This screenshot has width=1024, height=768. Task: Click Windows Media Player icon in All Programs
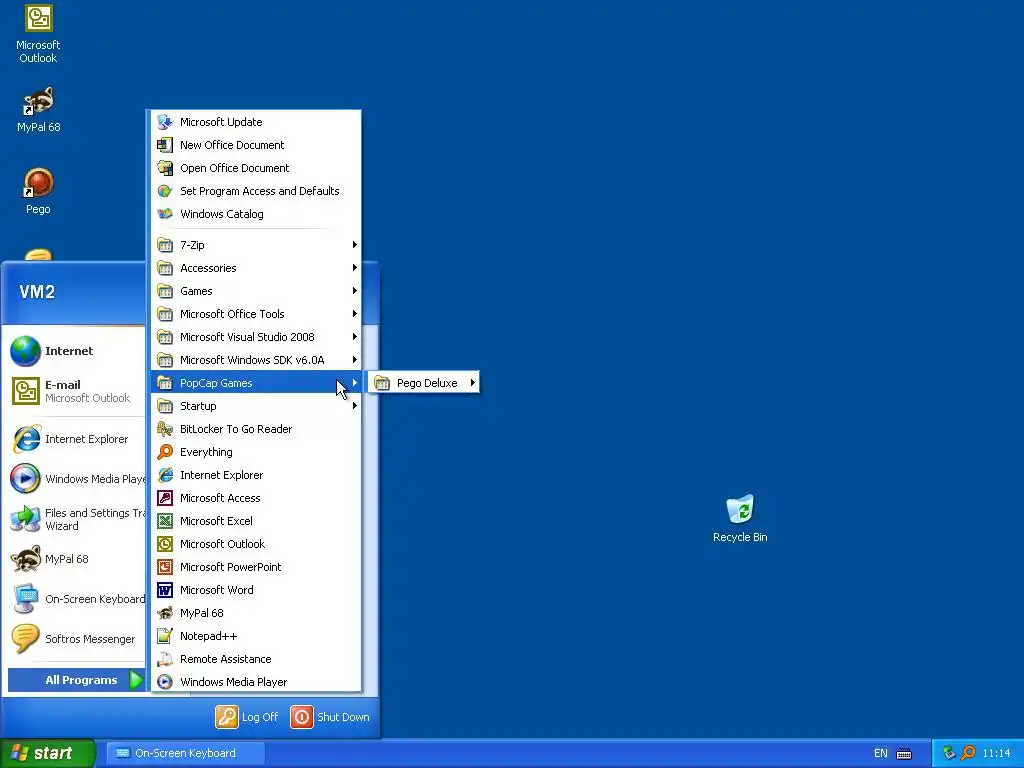pyautogui.click(x=165, y=682)
